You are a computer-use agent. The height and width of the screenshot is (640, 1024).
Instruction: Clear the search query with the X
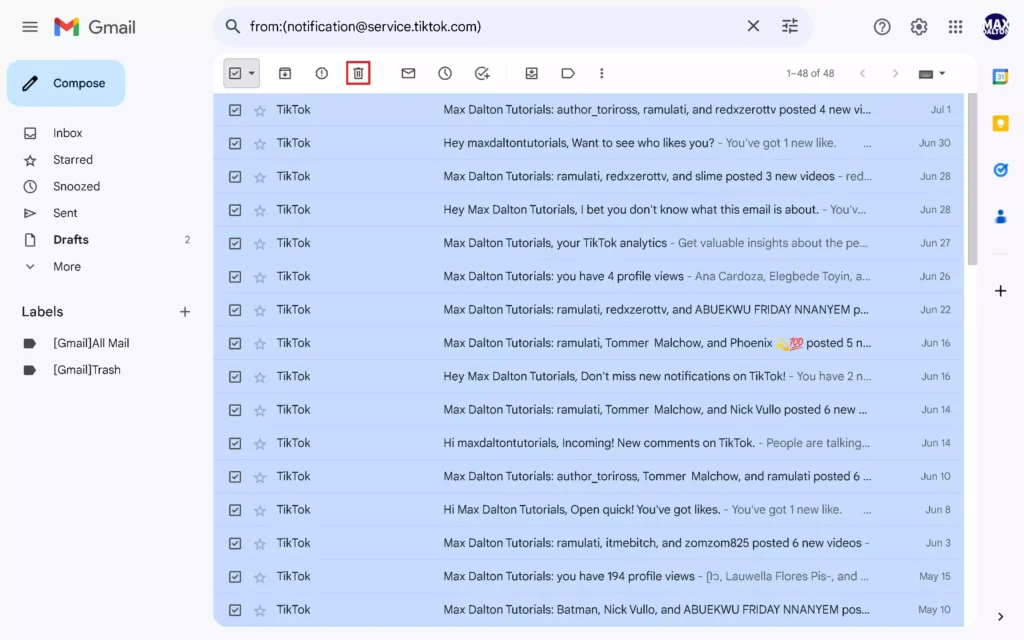[753, 26]
